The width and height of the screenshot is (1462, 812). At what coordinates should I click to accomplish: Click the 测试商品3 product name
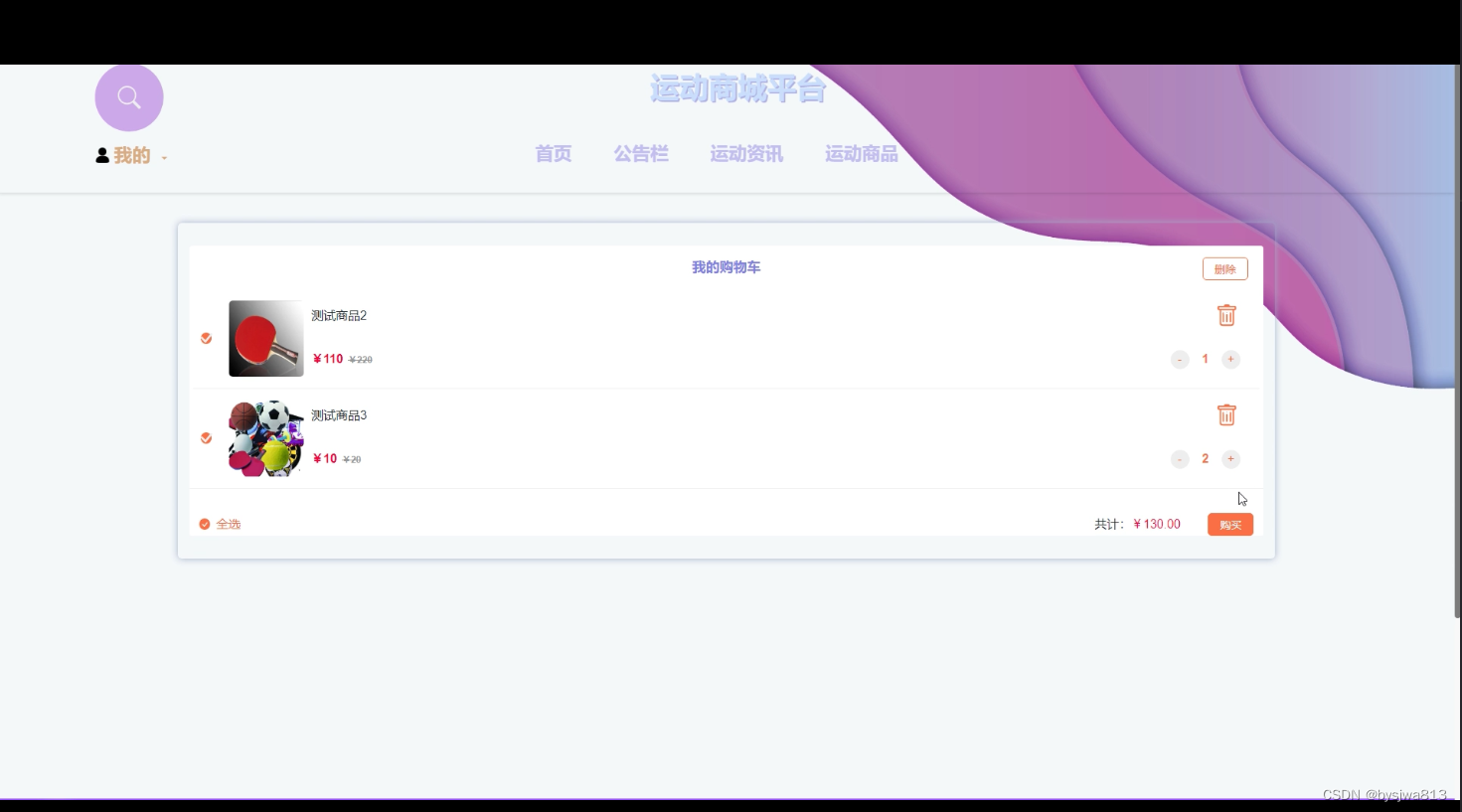pyautogui.click(x=339, y=415)
